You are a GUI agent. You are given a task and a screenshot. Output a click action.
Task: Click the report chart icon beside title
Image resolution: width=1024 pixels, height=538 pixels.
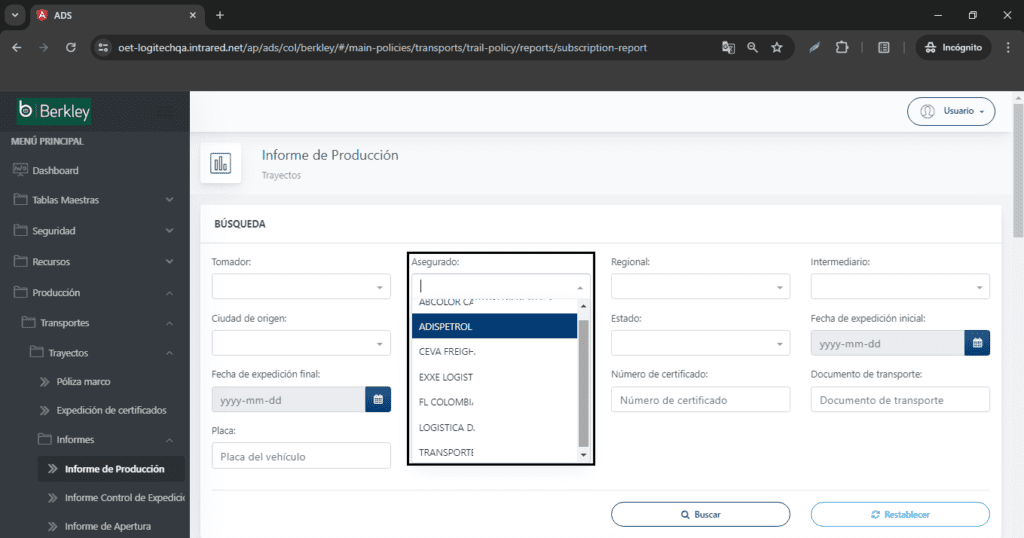coord(221,163)
